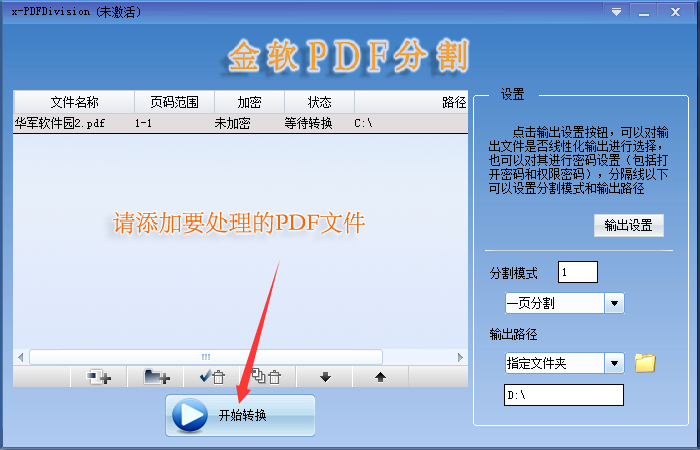The height and width of the screenshot is (450, 700).
Task: Click 开始转换 to start conversion
Action: click(x=240, y=415)
